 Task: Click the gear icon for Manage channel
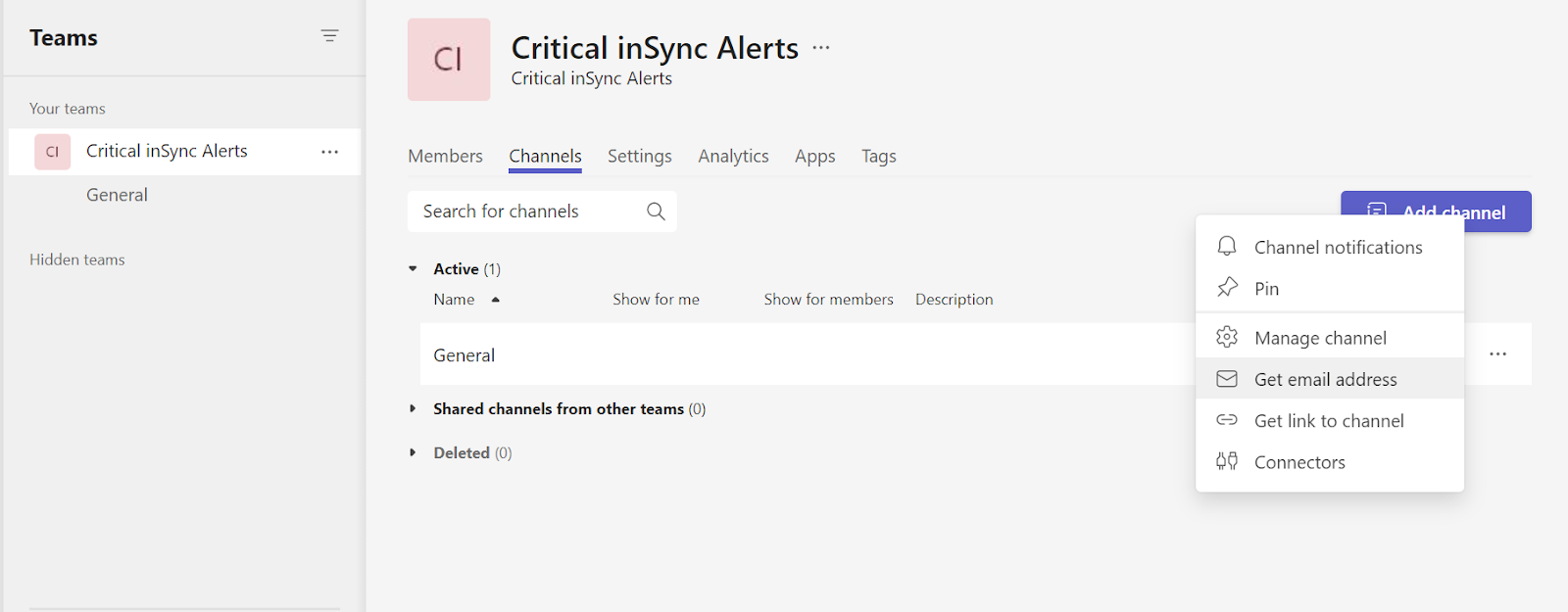click(1227, 338)
